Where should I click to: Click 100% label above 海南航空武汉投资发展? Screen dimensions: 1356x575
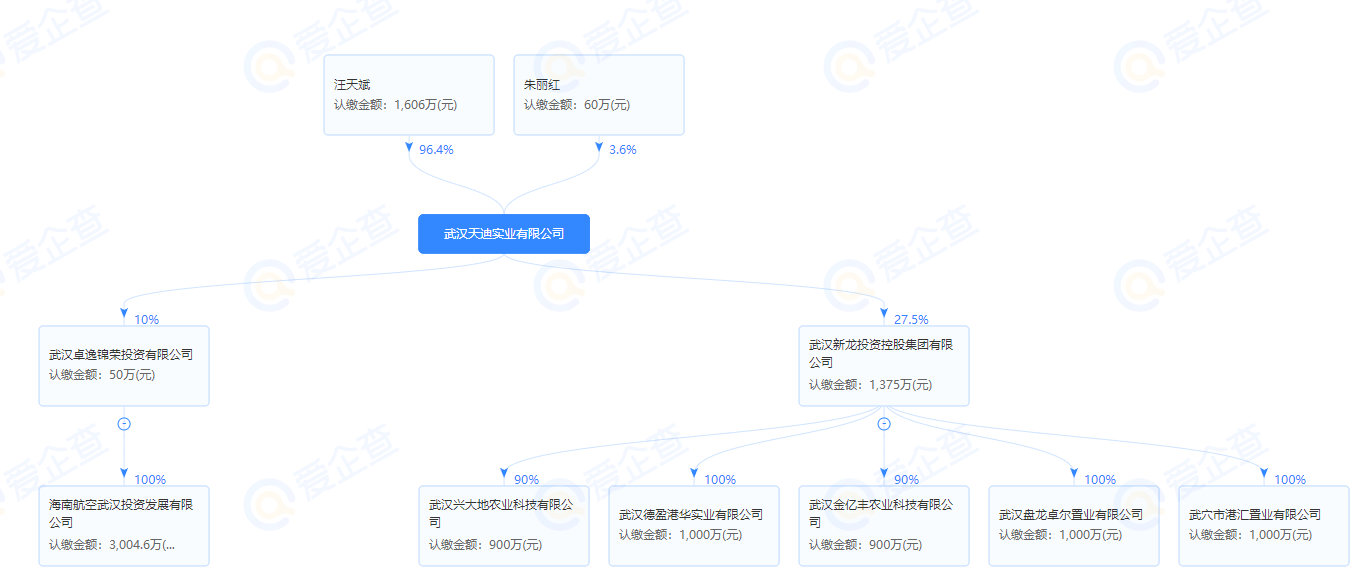click(150, 480)
